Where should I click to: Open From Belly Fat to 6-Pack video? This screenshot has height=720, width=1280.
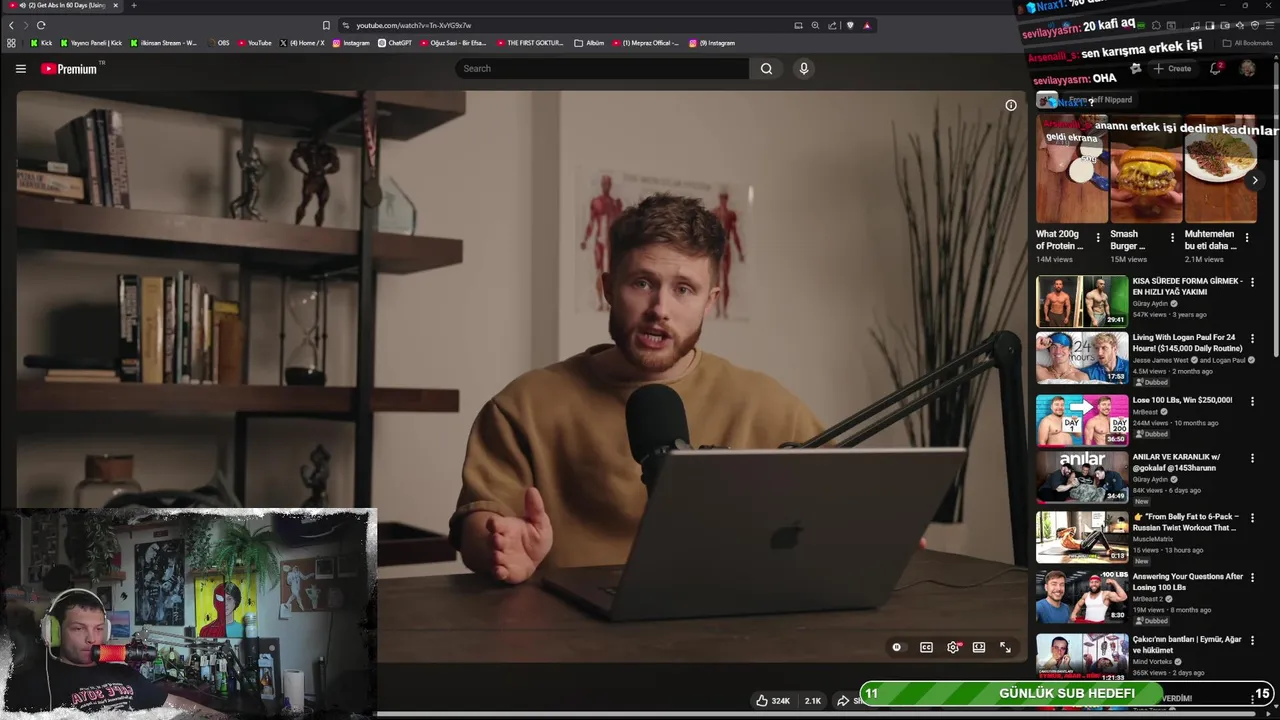tap(1082, 538)
